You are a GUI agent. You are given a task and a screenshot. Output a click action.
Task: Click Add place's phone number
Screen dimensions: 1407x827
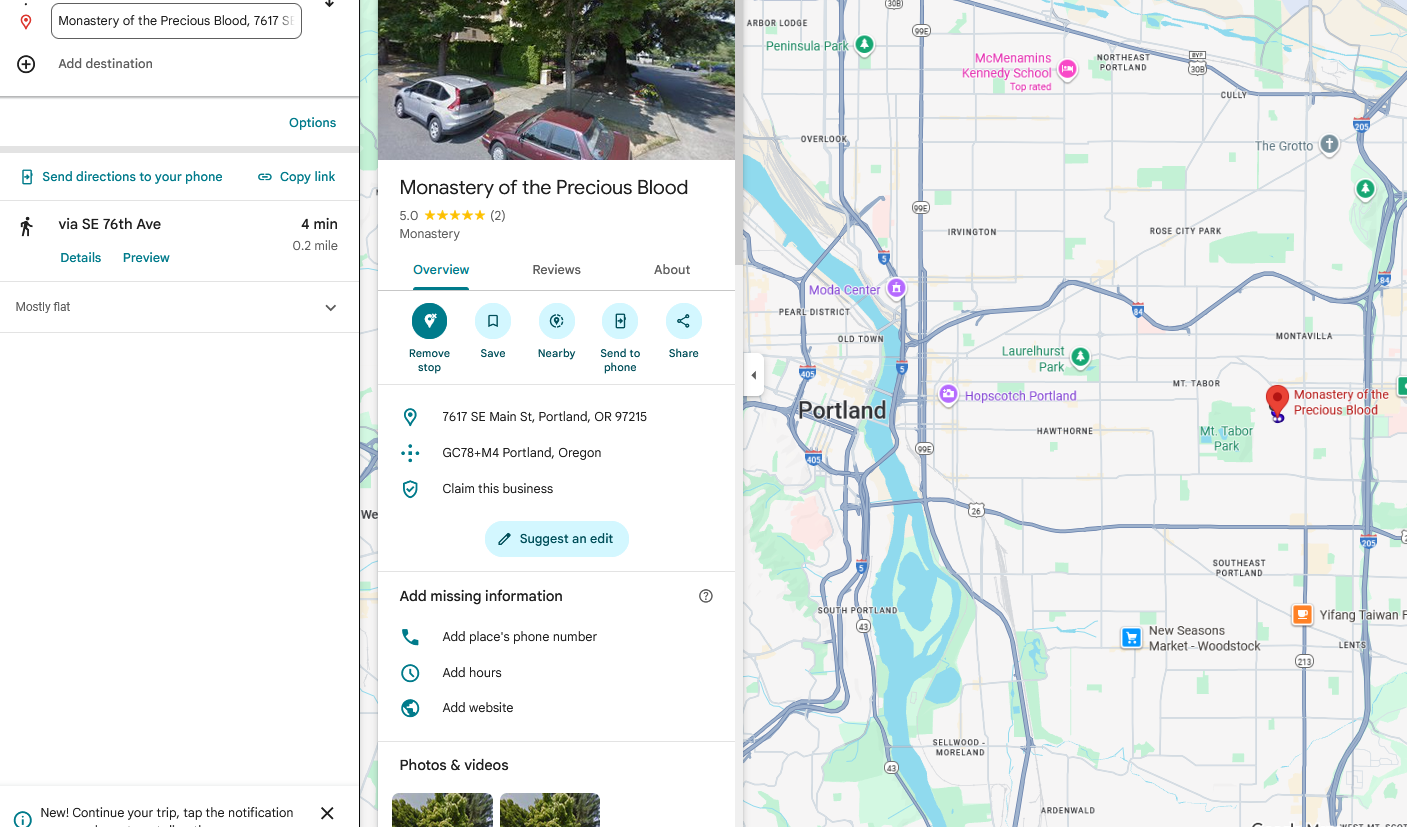[x=520, y=637]
